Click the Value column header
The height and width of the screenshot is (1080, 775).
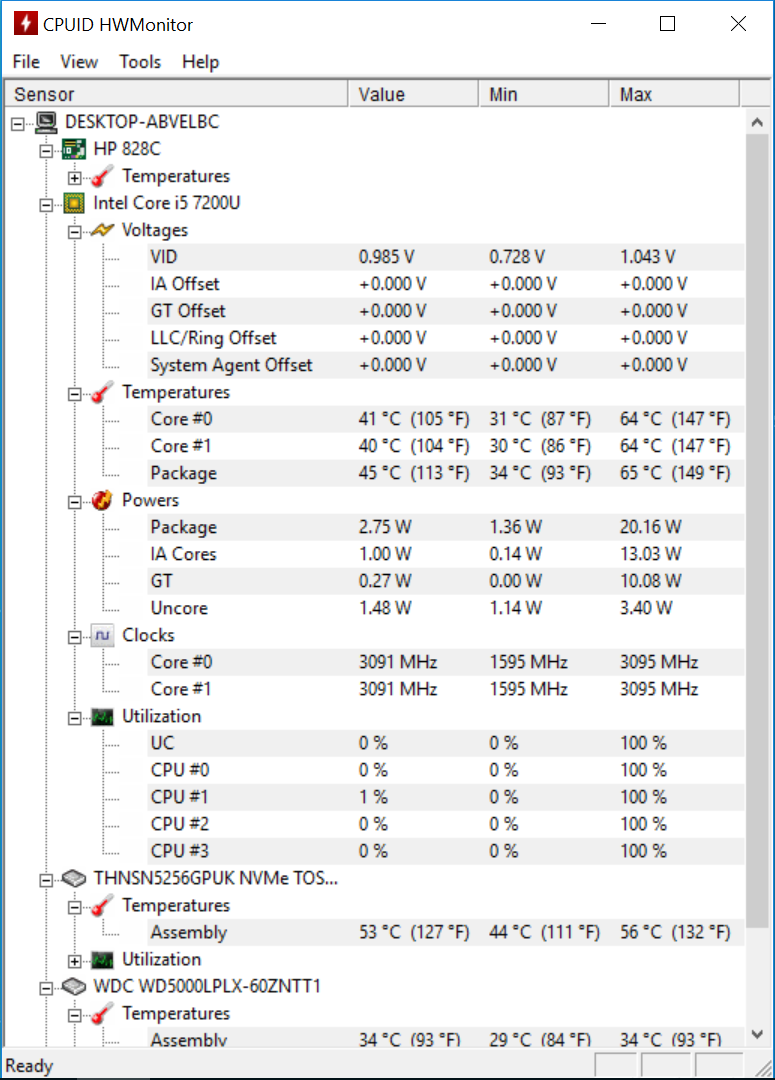pyautogui.click(x=413, y=94)
